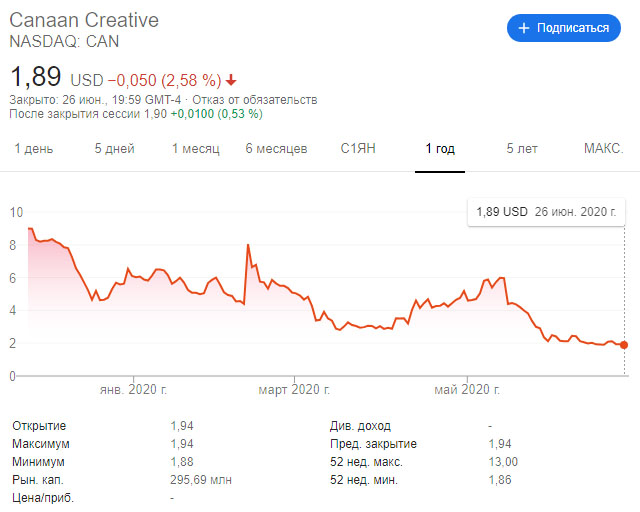Click the red down arrow price indicator
The image size is (640, 512).
pos(232,80)
